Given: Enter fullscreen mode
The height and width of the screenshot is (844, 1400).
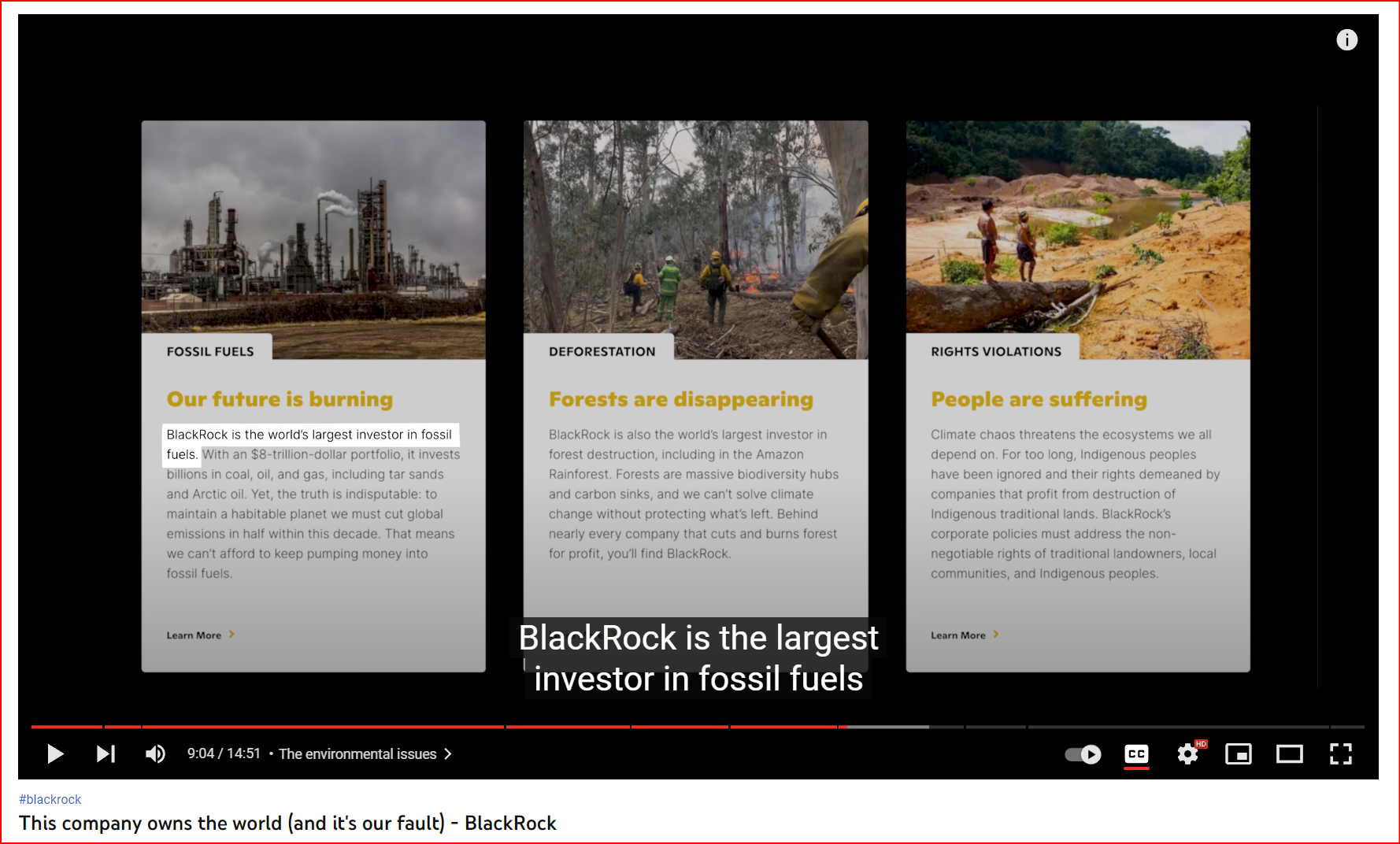Looking at the screenshot, I should pos(1340,754).
